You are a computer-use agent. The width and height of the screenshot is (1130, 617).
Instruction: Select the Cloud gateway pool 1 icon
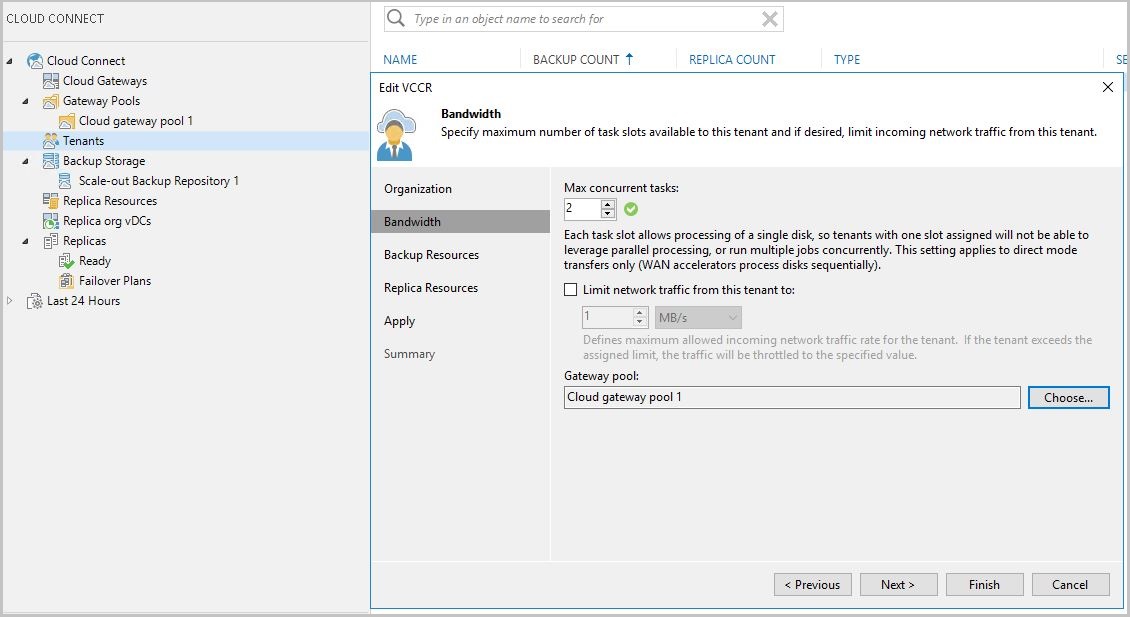click(x=66, y=121)
